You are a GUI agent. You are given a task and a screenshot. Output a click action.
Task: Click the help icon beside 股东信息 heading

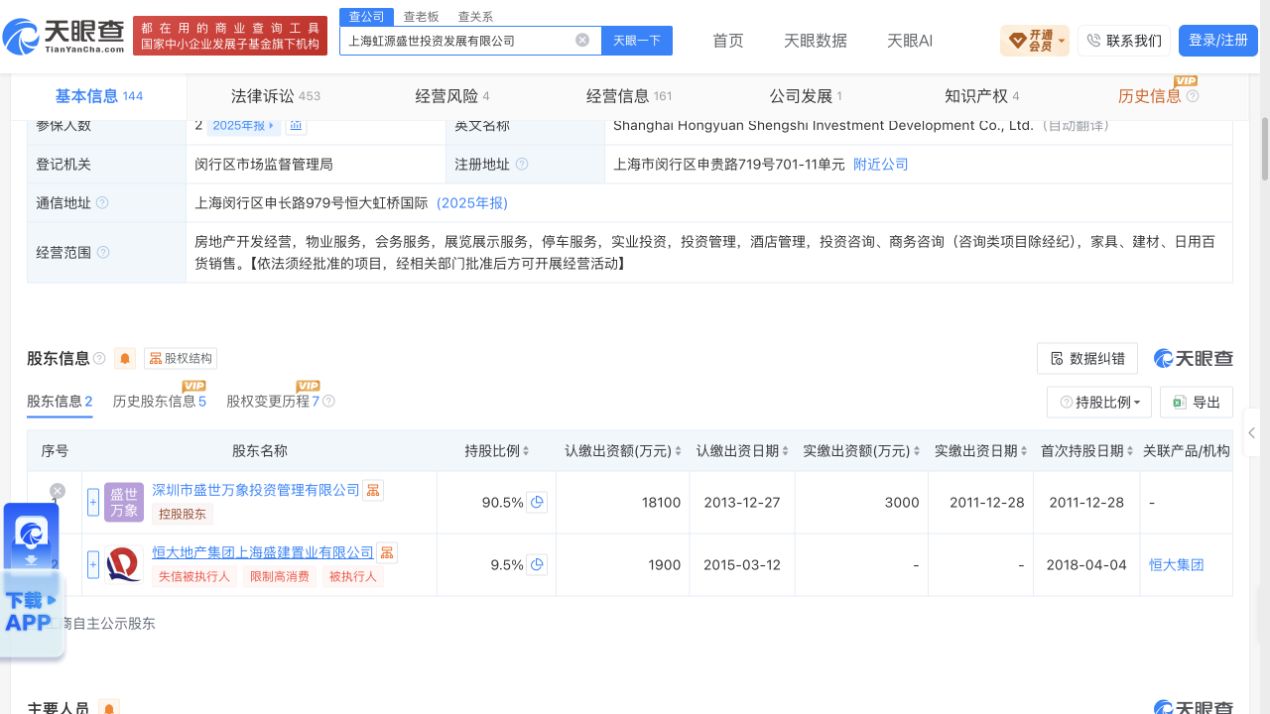[x=99, y=358]
